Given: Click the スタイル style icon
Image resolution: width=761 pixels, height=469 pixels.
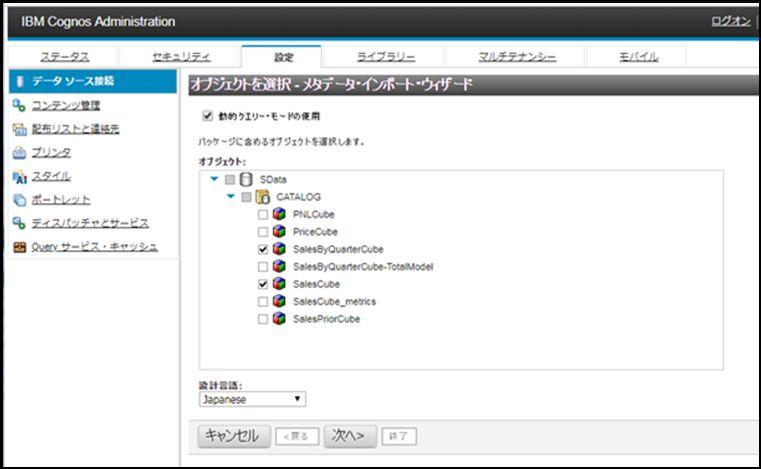Looking at the screenshot, I should tap(19, 177).
